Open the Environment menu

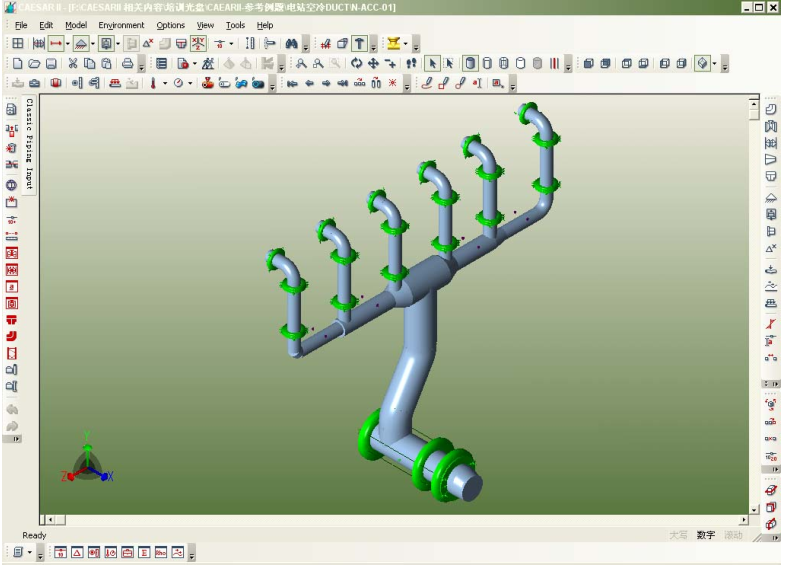pyautogui.click(x=121, y=25)
